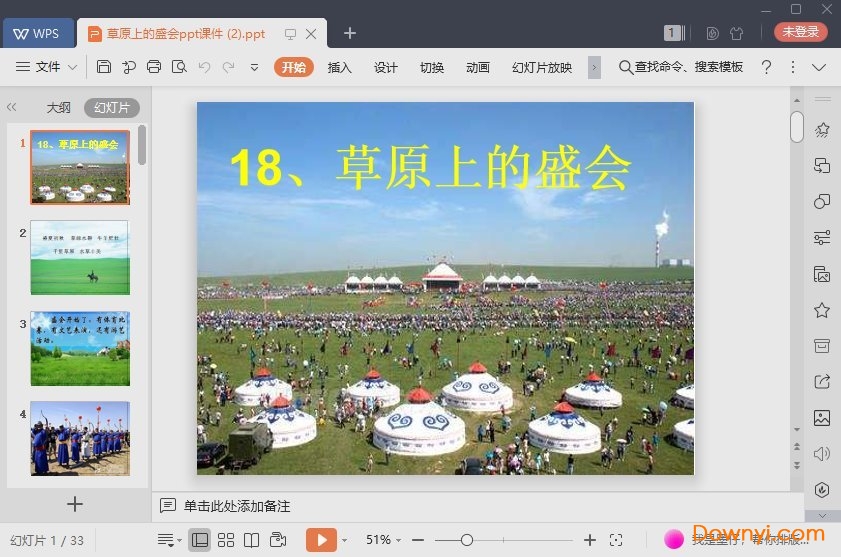Click 单击此处添加备注 notes area
841x557 pixels.
[x=237, y=506]
